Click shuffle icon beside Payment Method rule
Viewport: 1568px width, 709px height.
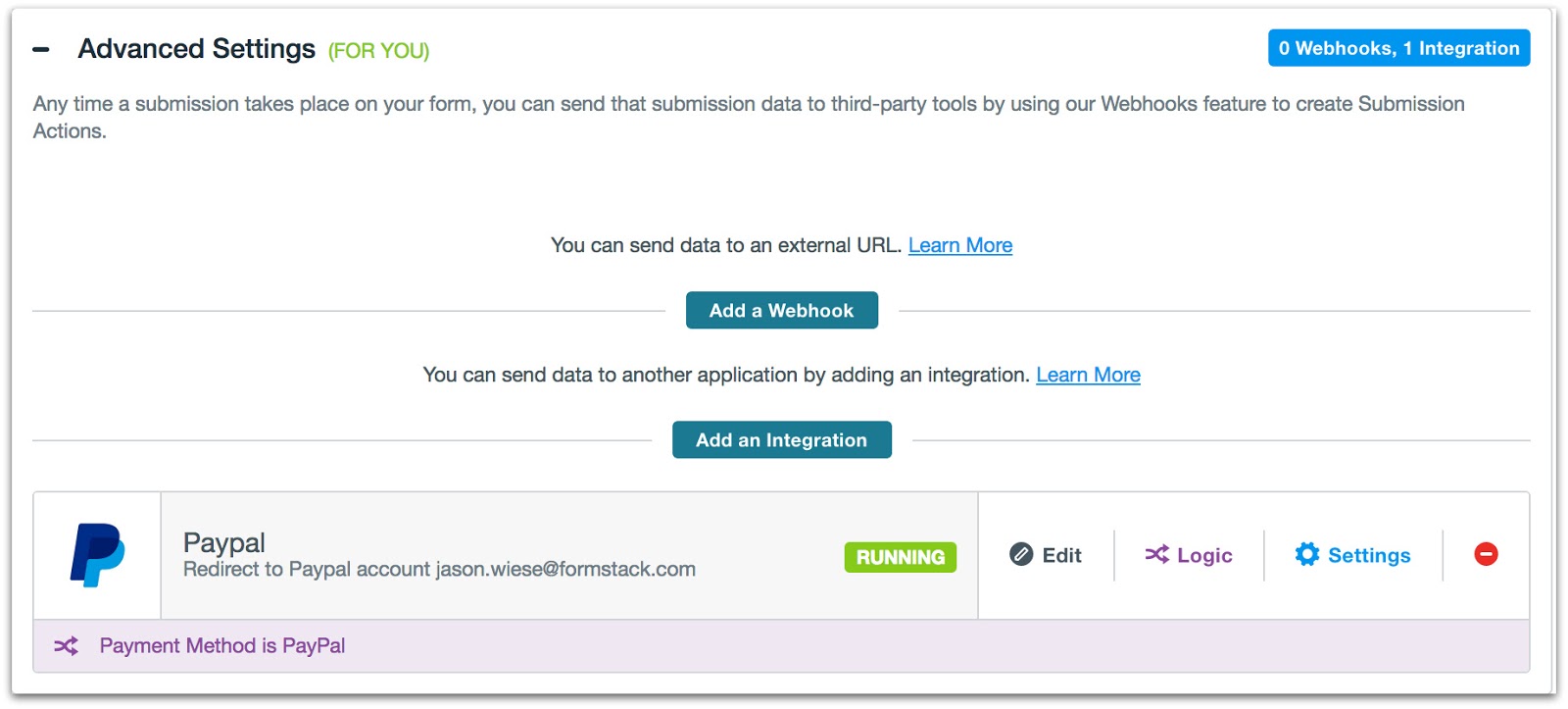[66, 646]
